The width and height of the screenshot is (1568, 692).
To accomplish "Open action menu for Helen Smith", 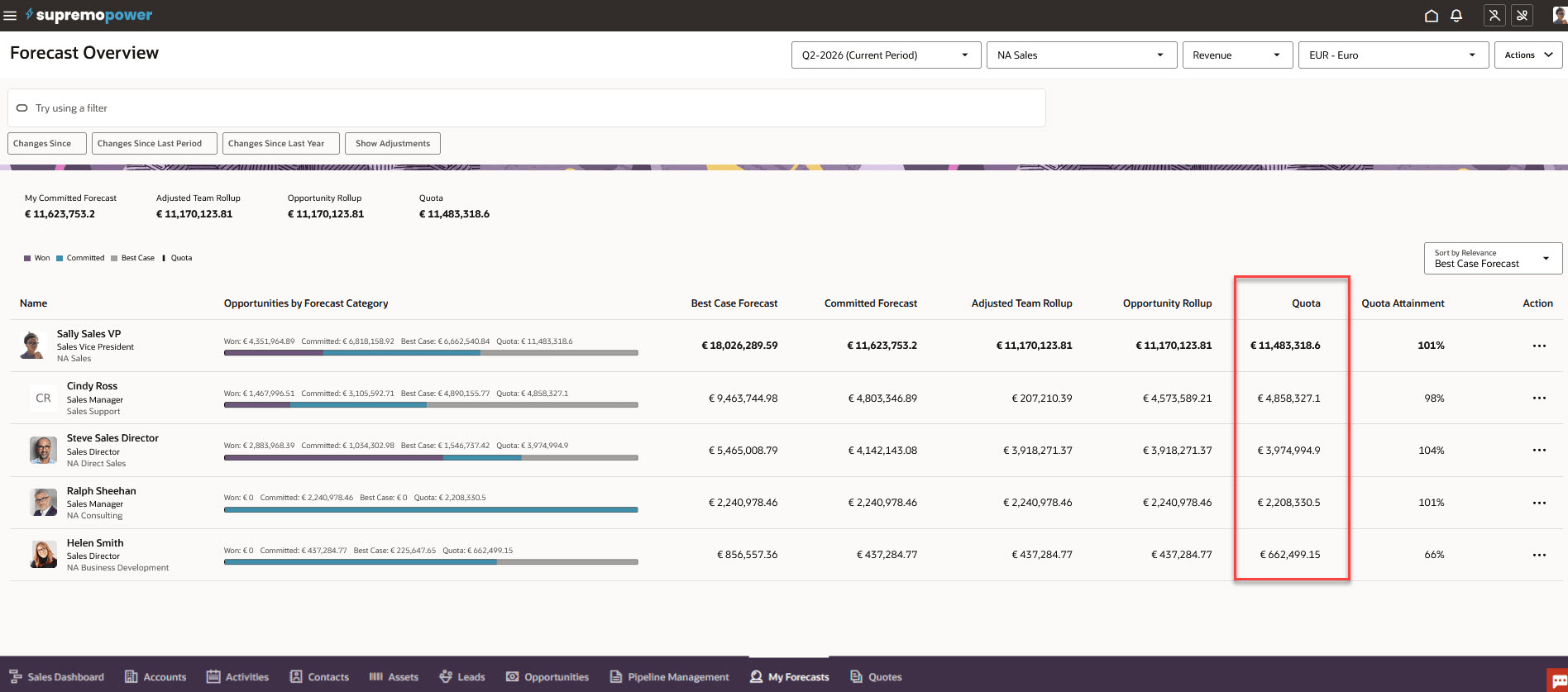I will click(1539, 555).
